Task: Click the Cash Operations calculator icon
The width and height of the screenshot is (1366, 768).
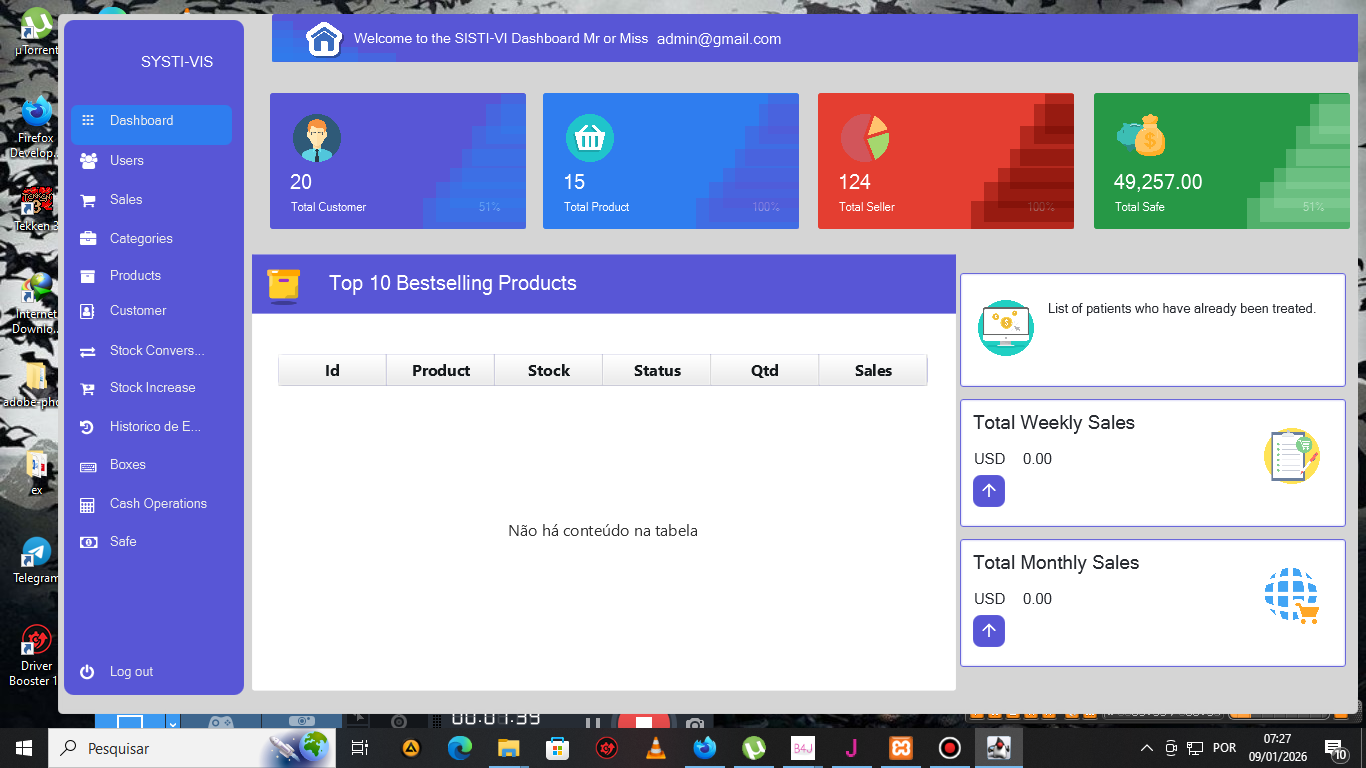Action: click(x=88, y=504)
